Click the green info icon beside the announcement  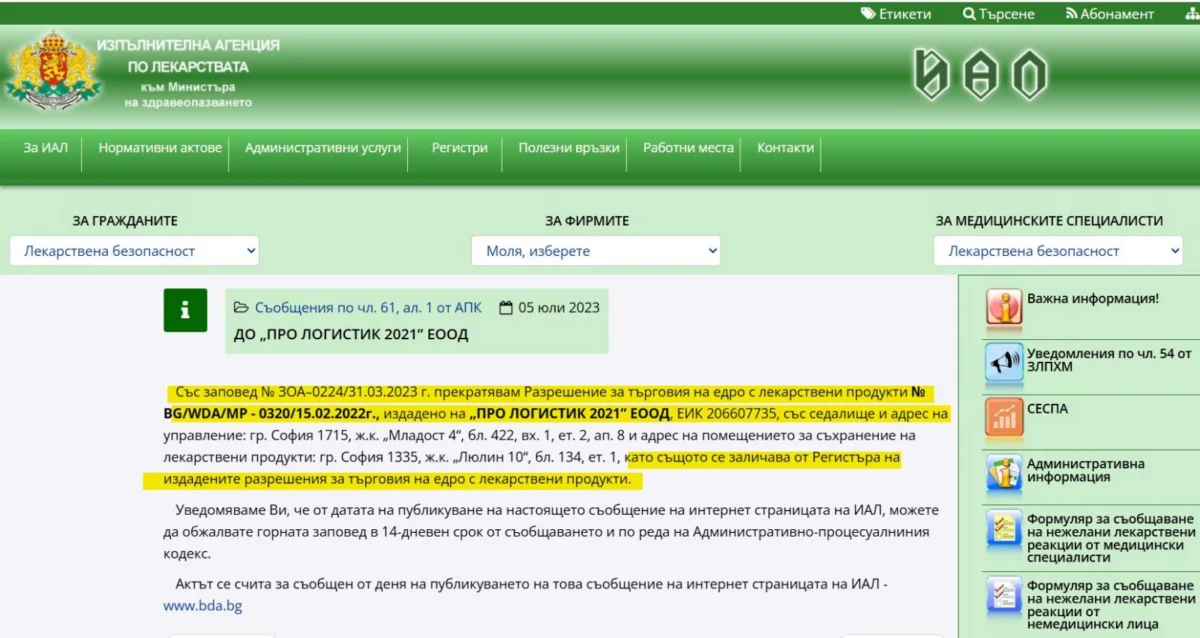pos(185,310)
